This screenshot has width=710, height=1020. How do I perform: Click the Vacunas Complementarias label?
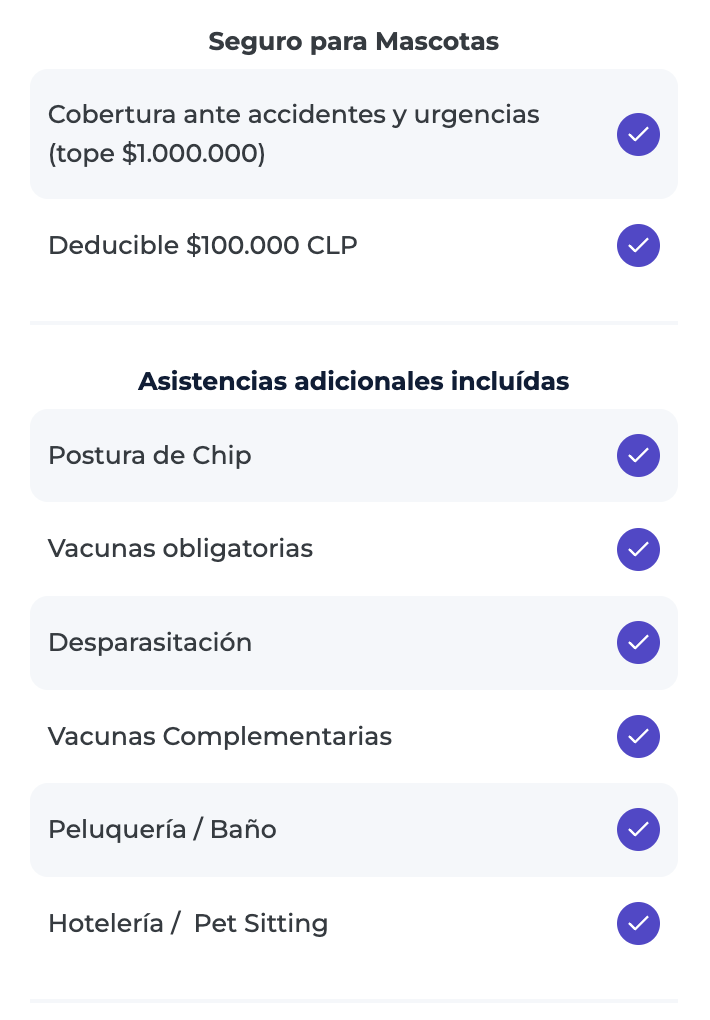tap(220, 736)
